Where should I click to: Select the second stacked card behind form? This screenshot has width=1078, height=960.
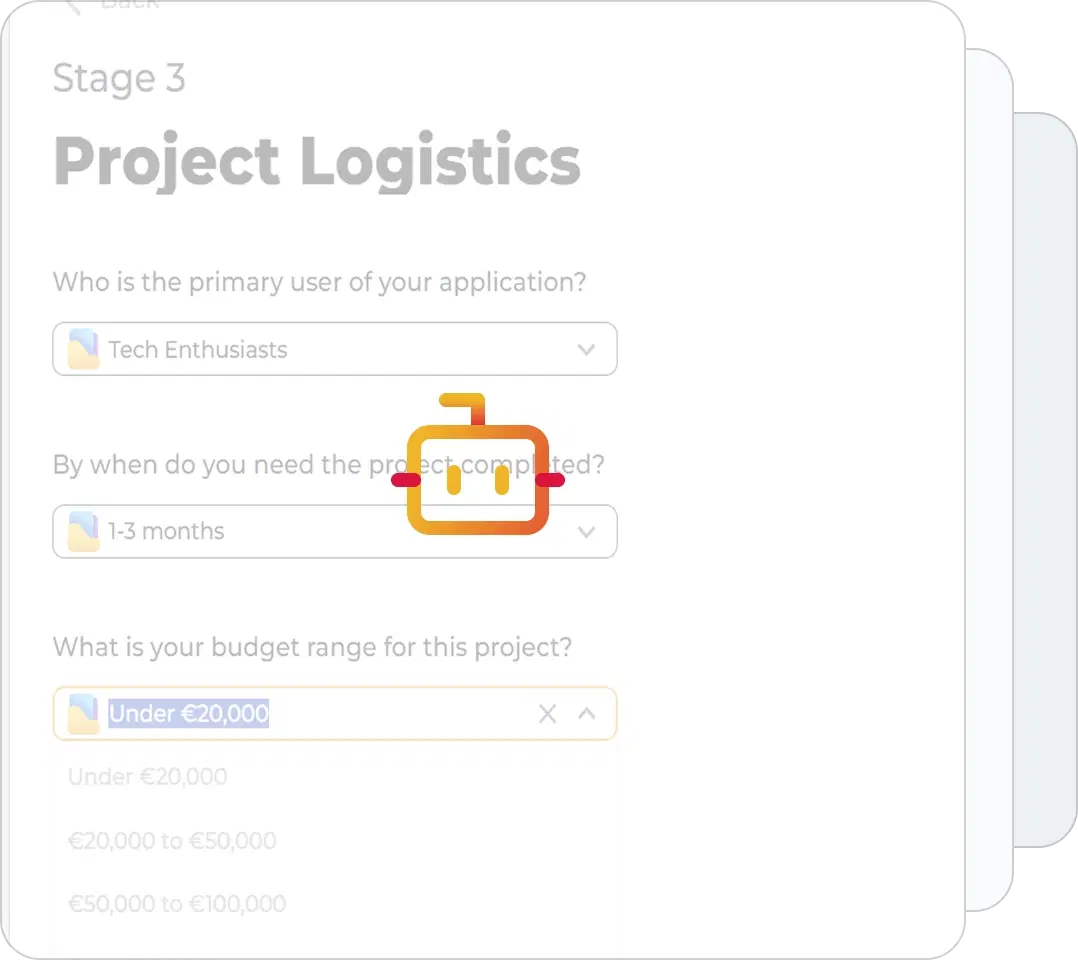pyautogui.click(x=989, y=479)
